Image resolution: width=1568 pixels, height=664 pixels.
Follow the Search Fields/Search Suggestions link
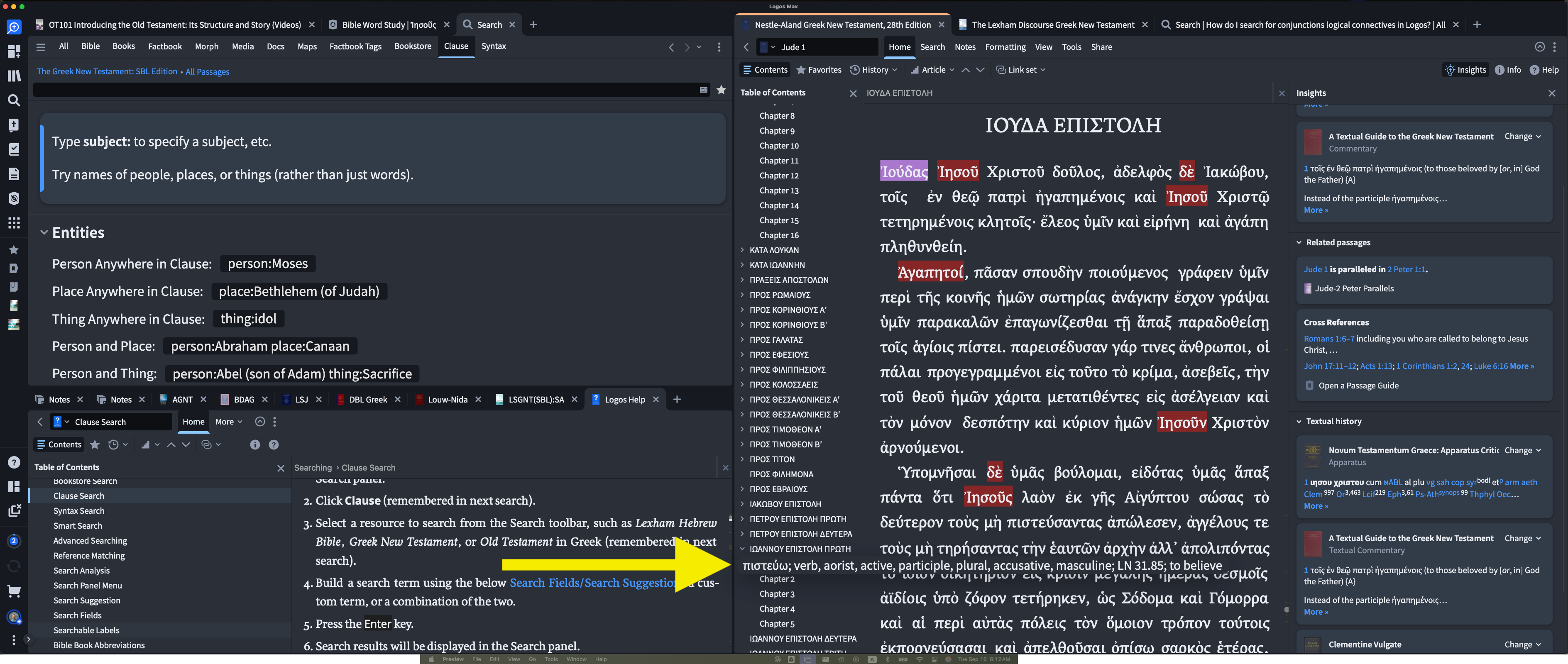[592, 582]
